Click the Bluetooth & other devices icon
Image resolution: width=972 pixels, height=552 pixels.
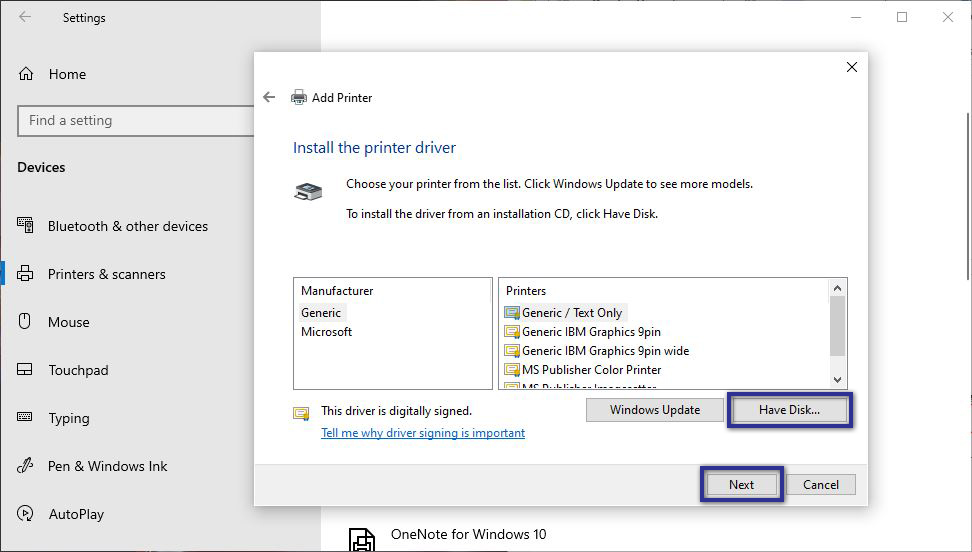[25, 225]
